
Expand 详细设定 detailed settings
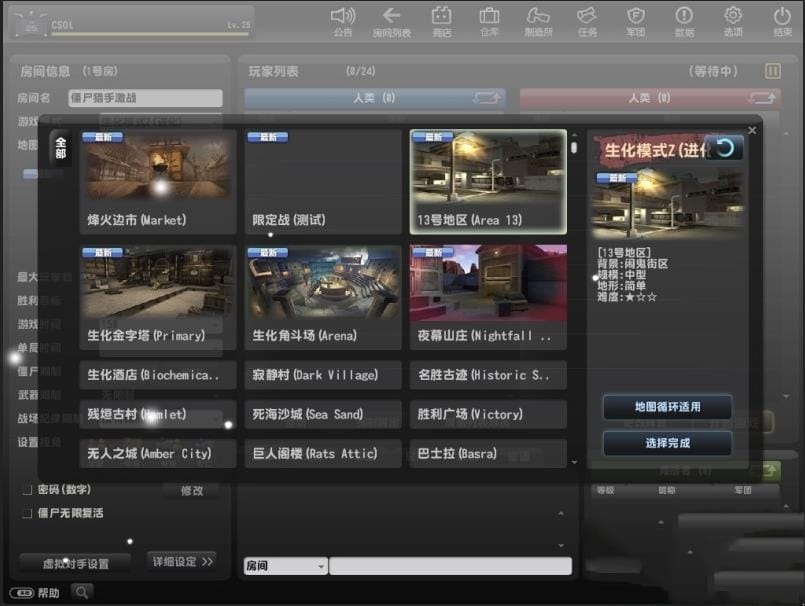point(182,561)
